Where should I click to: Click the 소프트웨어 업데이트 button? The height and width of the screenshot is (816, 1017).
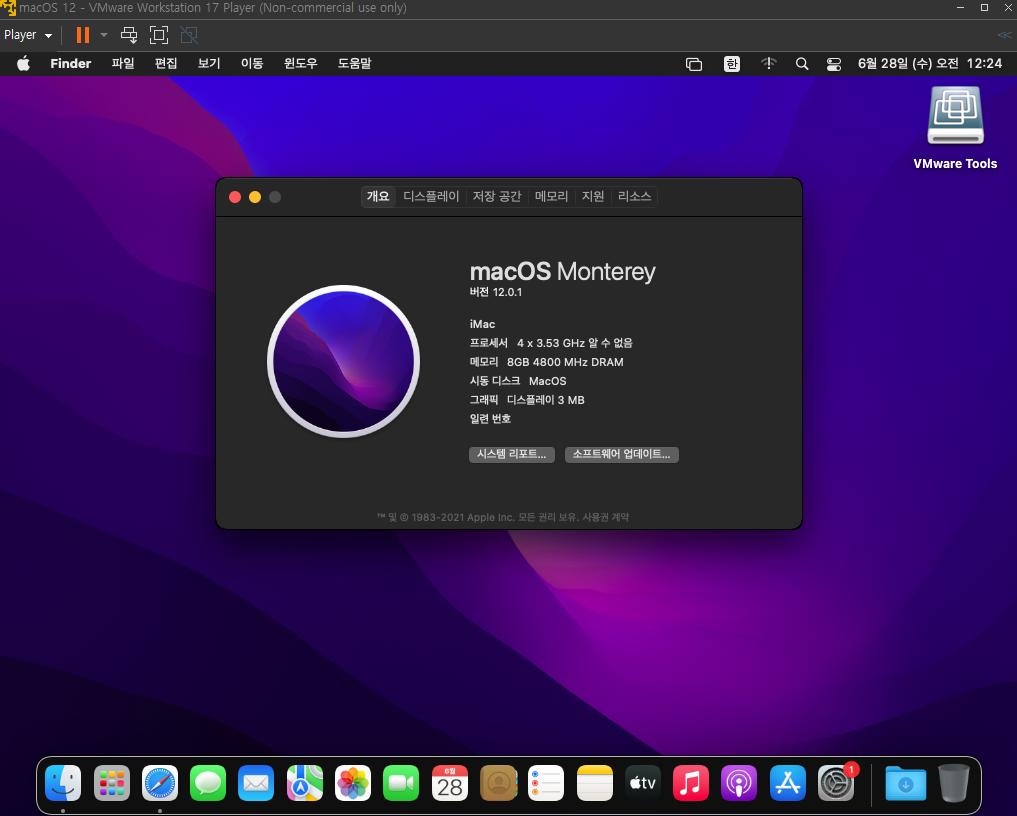(622, 455)
